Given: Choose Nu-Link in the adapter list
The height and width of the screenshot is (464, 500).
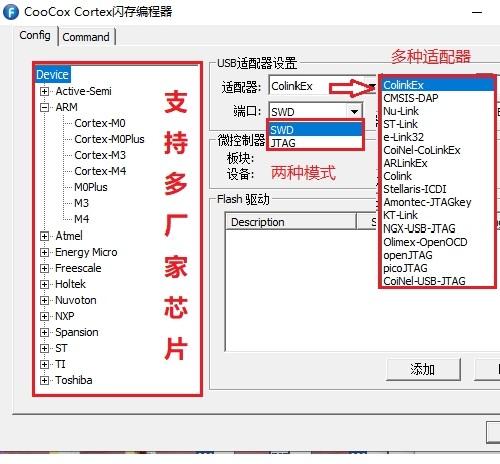Looking at the screenshot, I should coord(437,111).
